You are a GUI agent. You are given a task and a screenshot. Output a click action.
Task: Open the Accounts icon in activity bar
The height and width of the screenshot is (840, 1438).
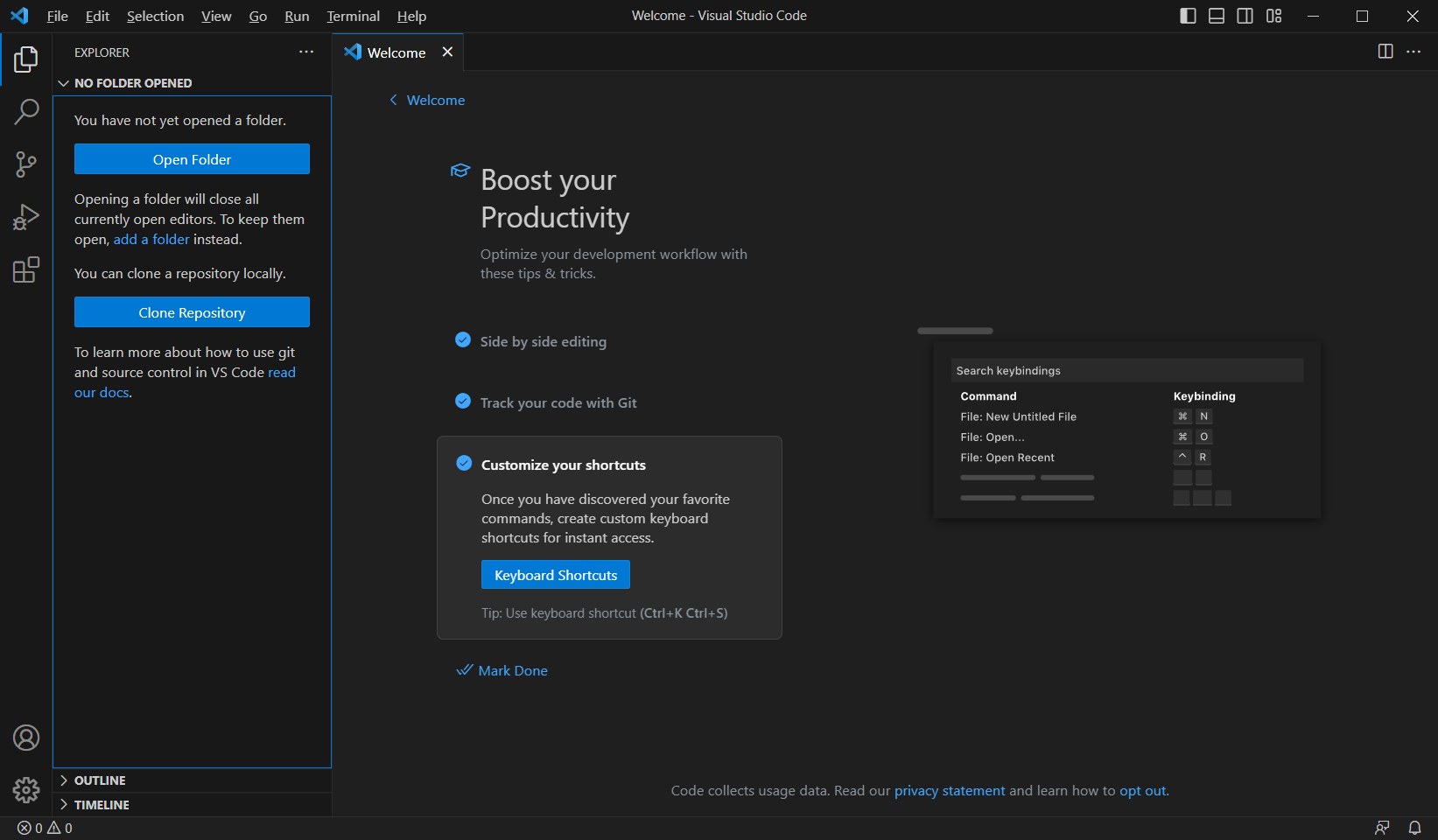26,738
